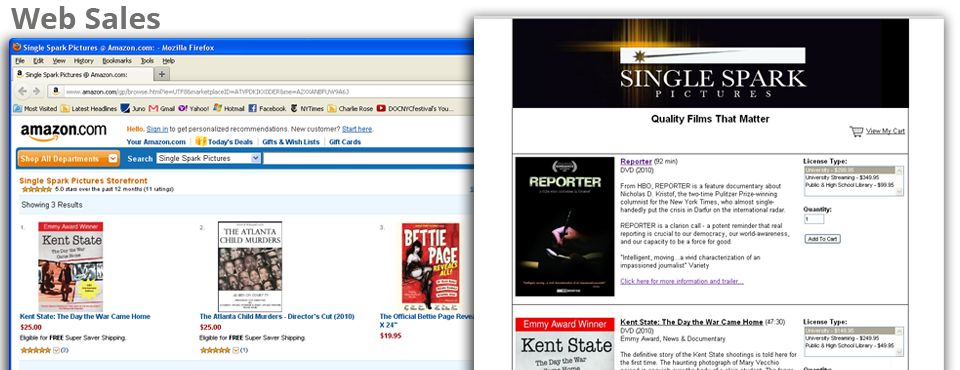
Task: Click the (3) review count under Kent State
Action: [x=64, y=350]
